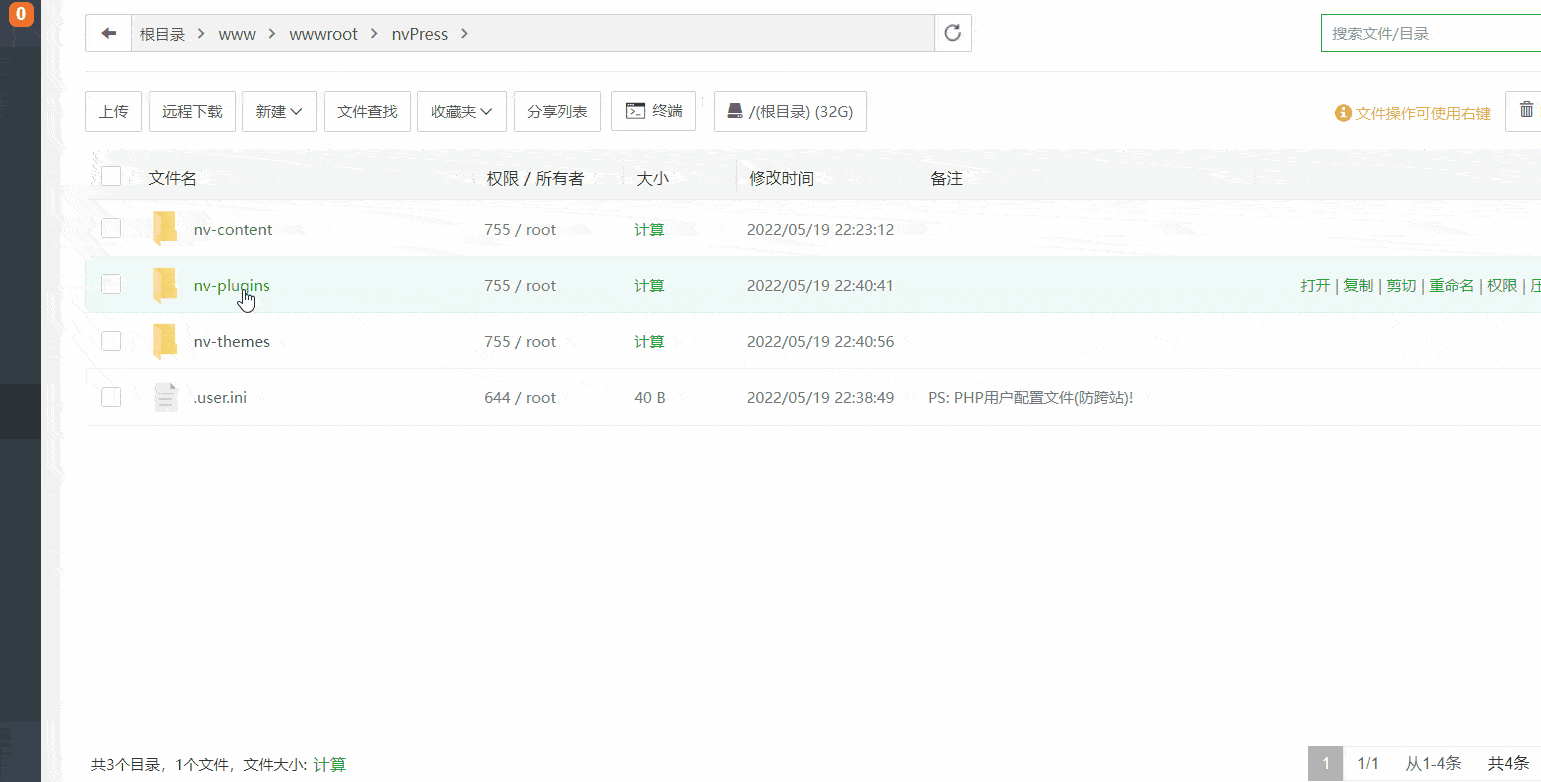Click page number 1 in pagination
Image resolution: width=1541 pixels, height=782 pixels.
(1326, 764)
